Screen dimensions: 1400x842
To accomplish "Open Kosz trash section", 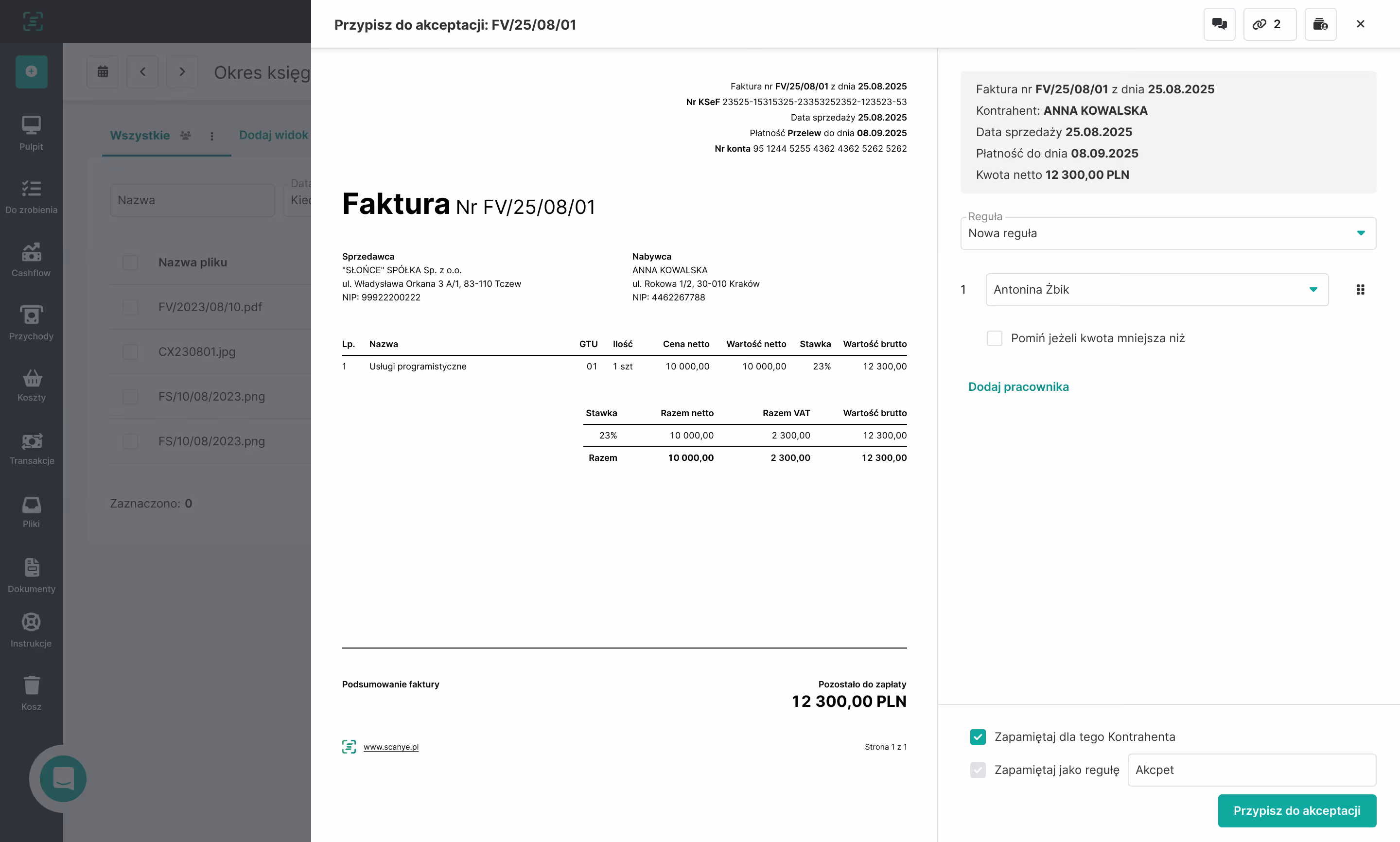I will pos(31,693).
